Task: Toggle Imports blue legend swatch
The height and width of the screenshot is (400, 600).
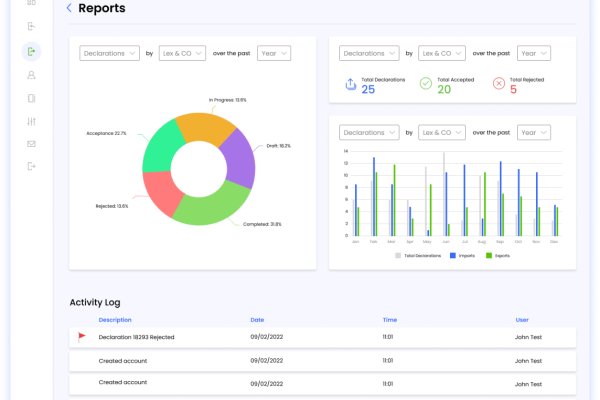Action: (x=453, y=255)
